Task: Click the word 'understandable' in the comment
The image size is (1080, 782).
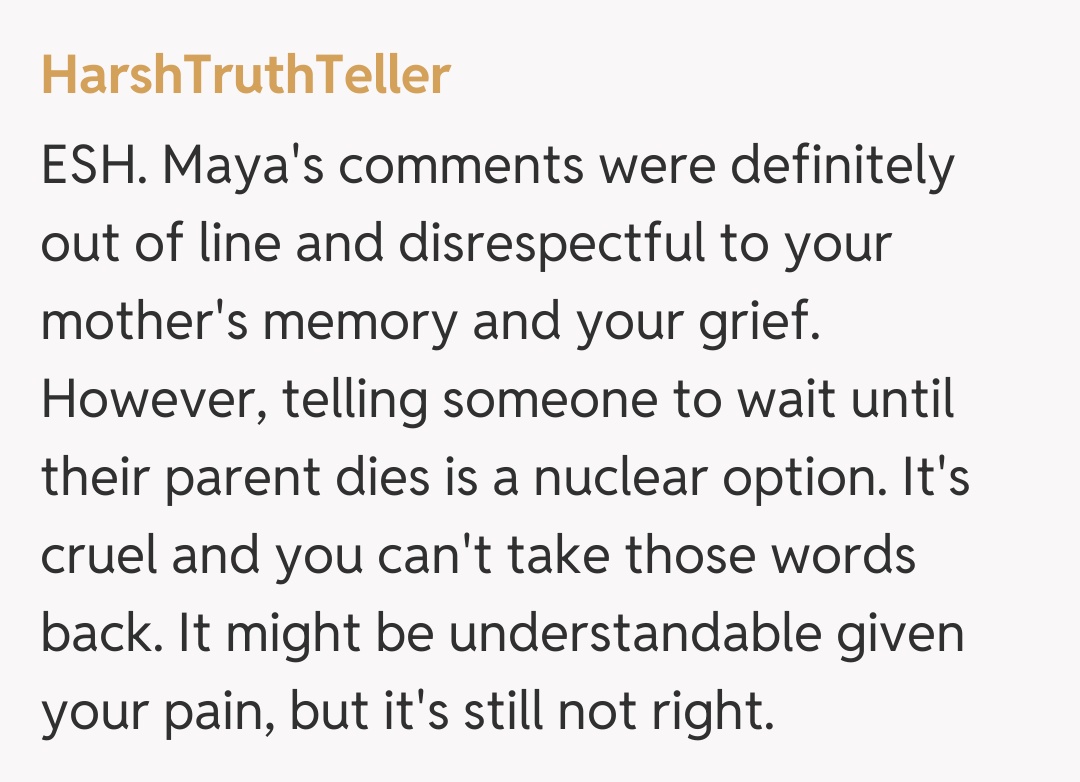Action: click(634, 635)
